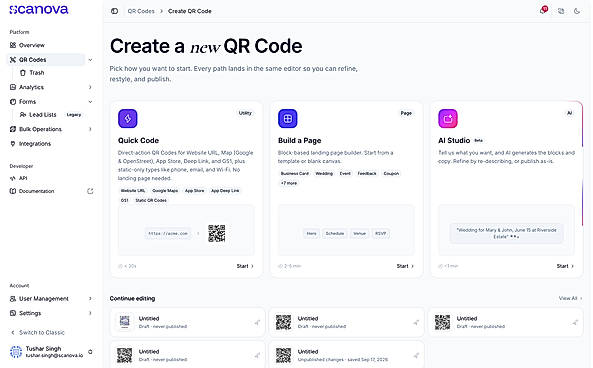Start the AI Studio option
593x368 pixels.
[565, 266]
